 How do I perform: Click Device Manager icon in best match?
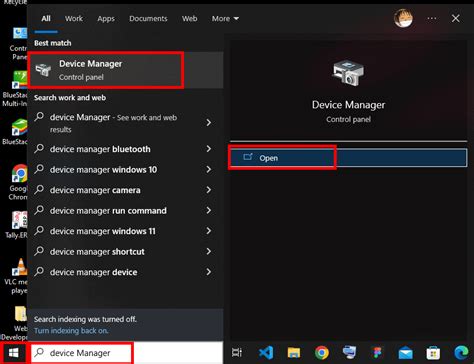pyautogui.click(x=43, y=70)
